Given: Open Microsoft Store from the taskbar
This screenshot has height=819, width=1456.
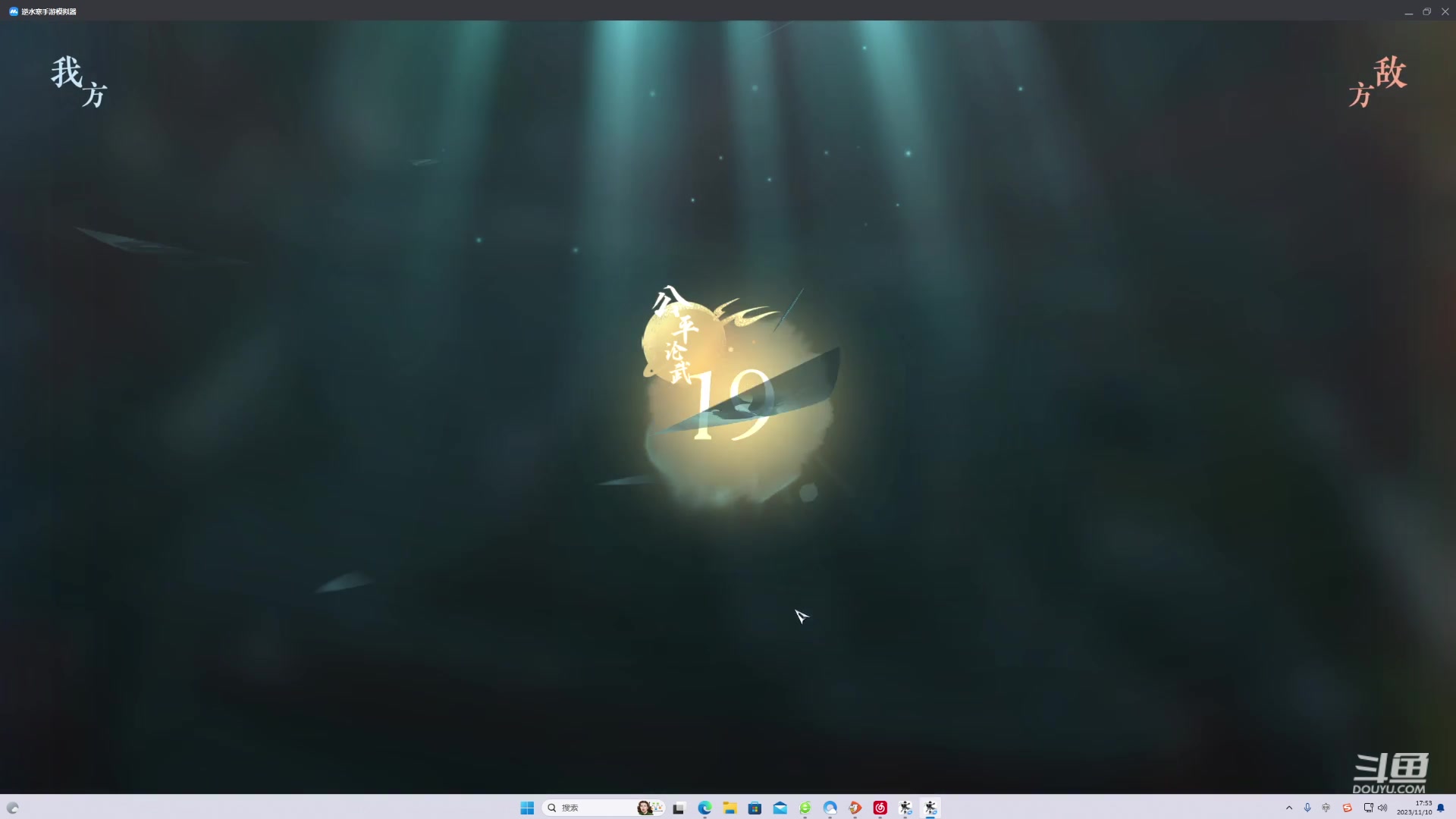Looking at the screenshot, I should pos(755,808).
